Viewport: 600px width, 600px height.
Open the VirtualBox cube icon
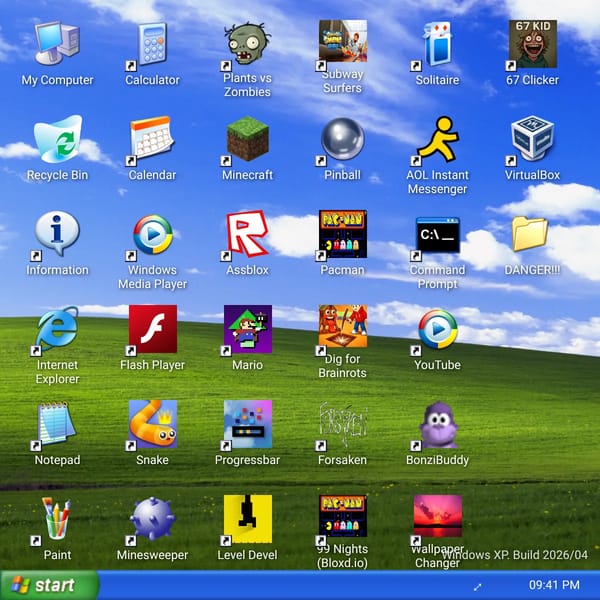pos(532,138)
